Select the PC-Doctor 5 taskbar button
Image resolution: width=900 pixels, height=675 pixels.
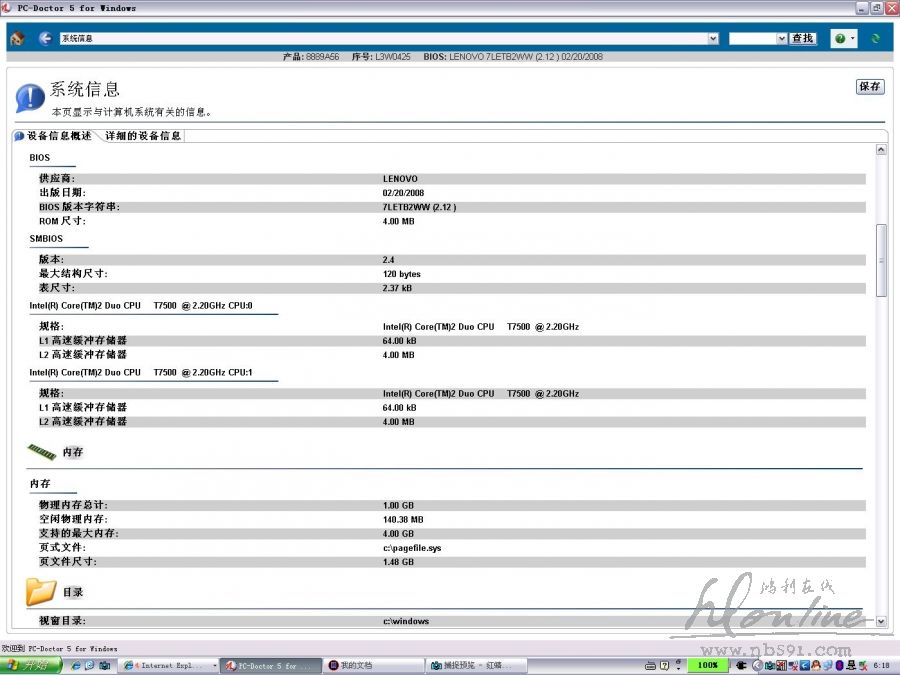pos(270,666)
